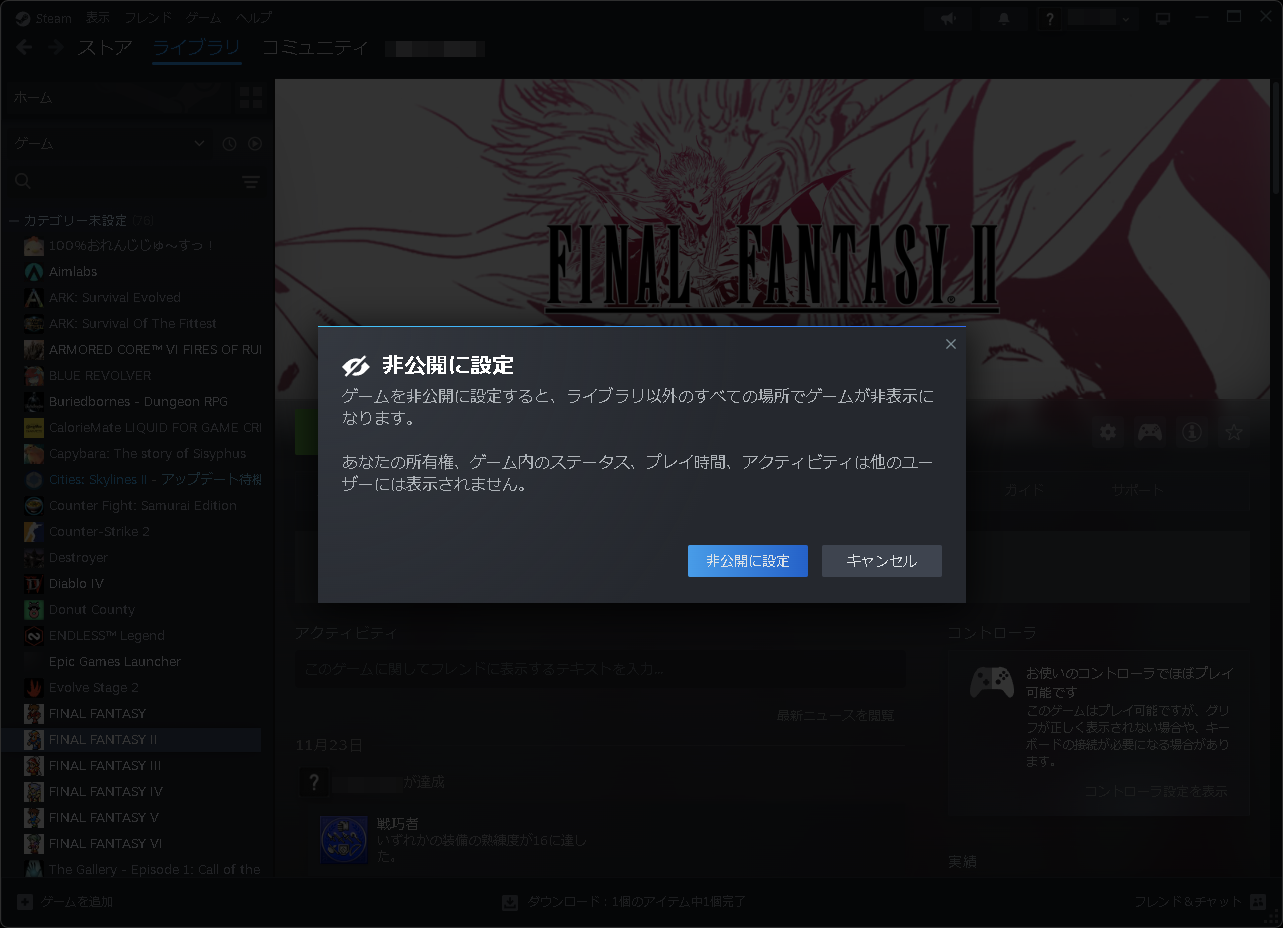The image size is (1283, 928).
Task: Go back with the left arrow
Action: click(24, 48)
